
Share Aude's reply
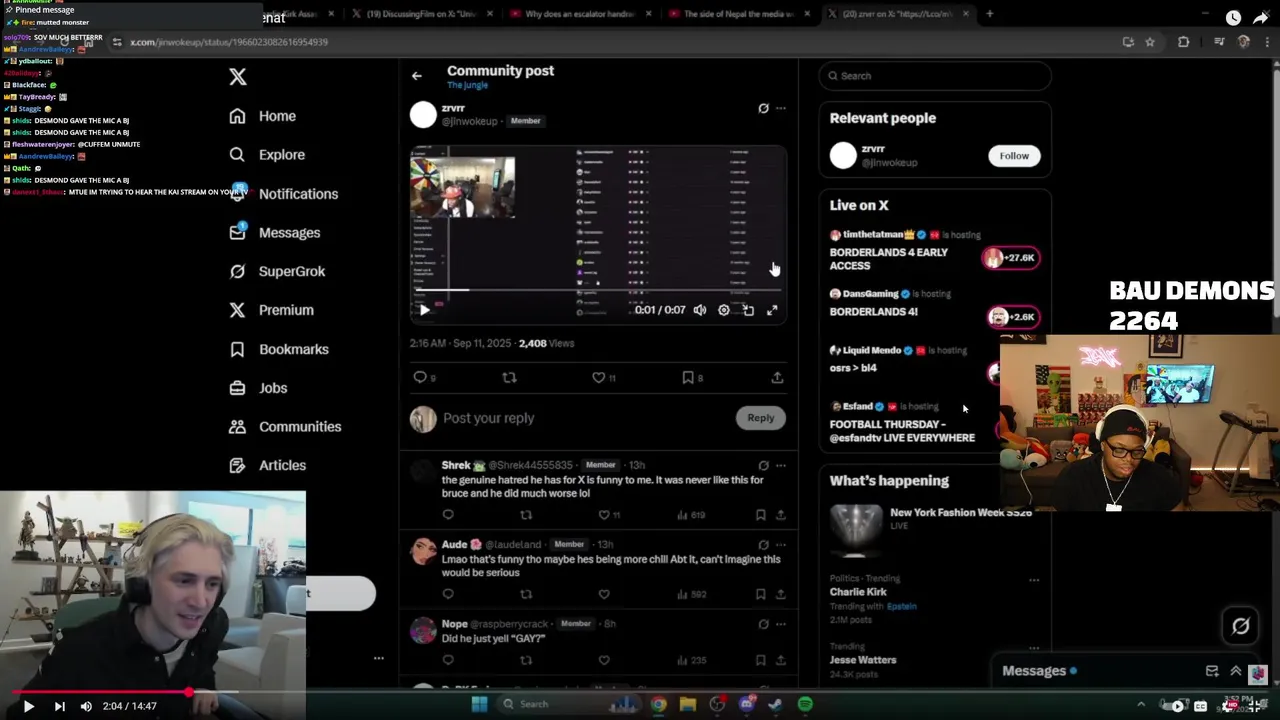[781, 594]
